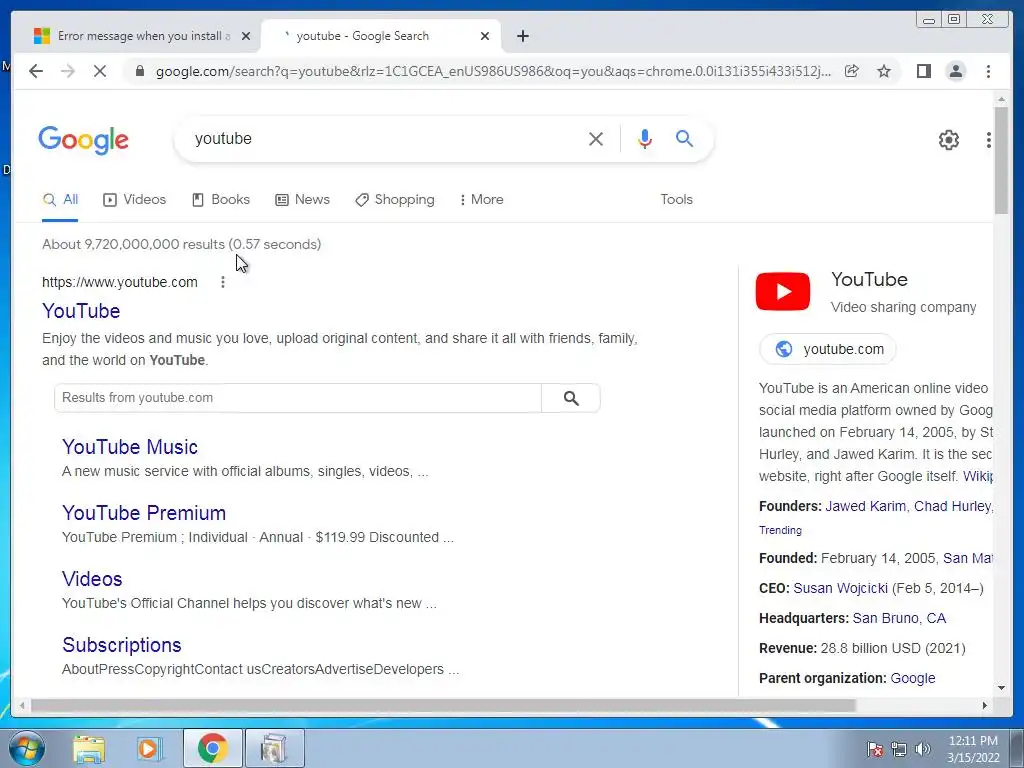Screen dimensions: 1024x768
Task: Share this page via address bar icon
Action: (x=852, y=71)
